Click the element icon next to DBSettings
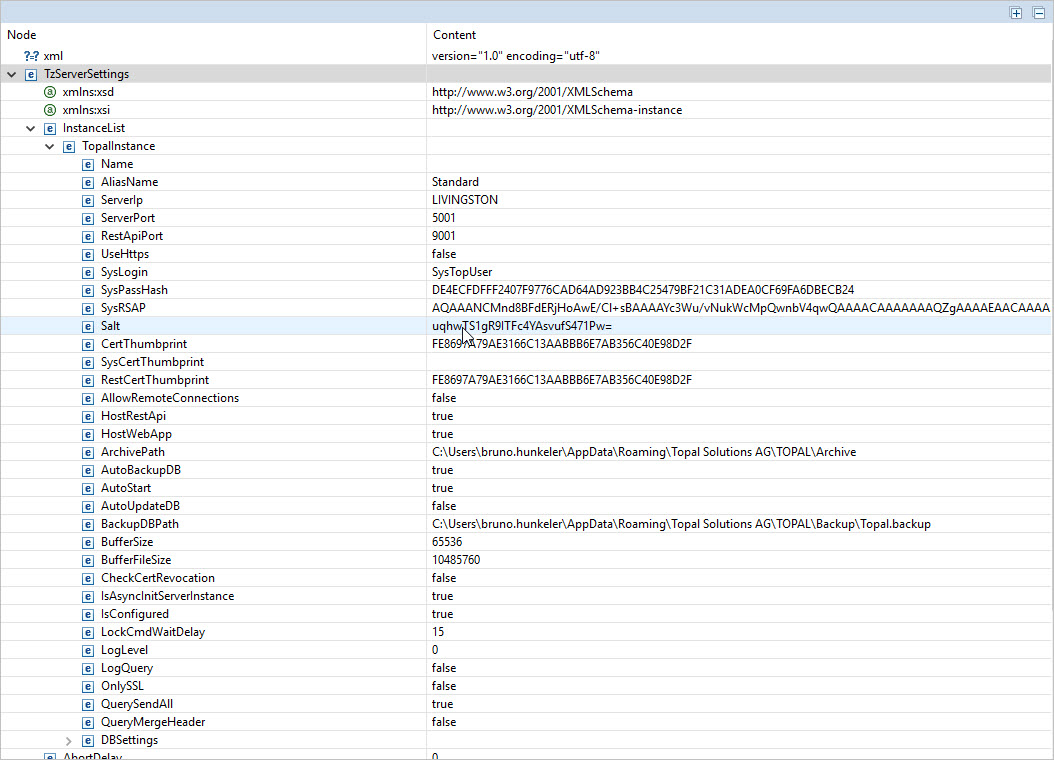 pyautogui.click(x=88, y=740)
